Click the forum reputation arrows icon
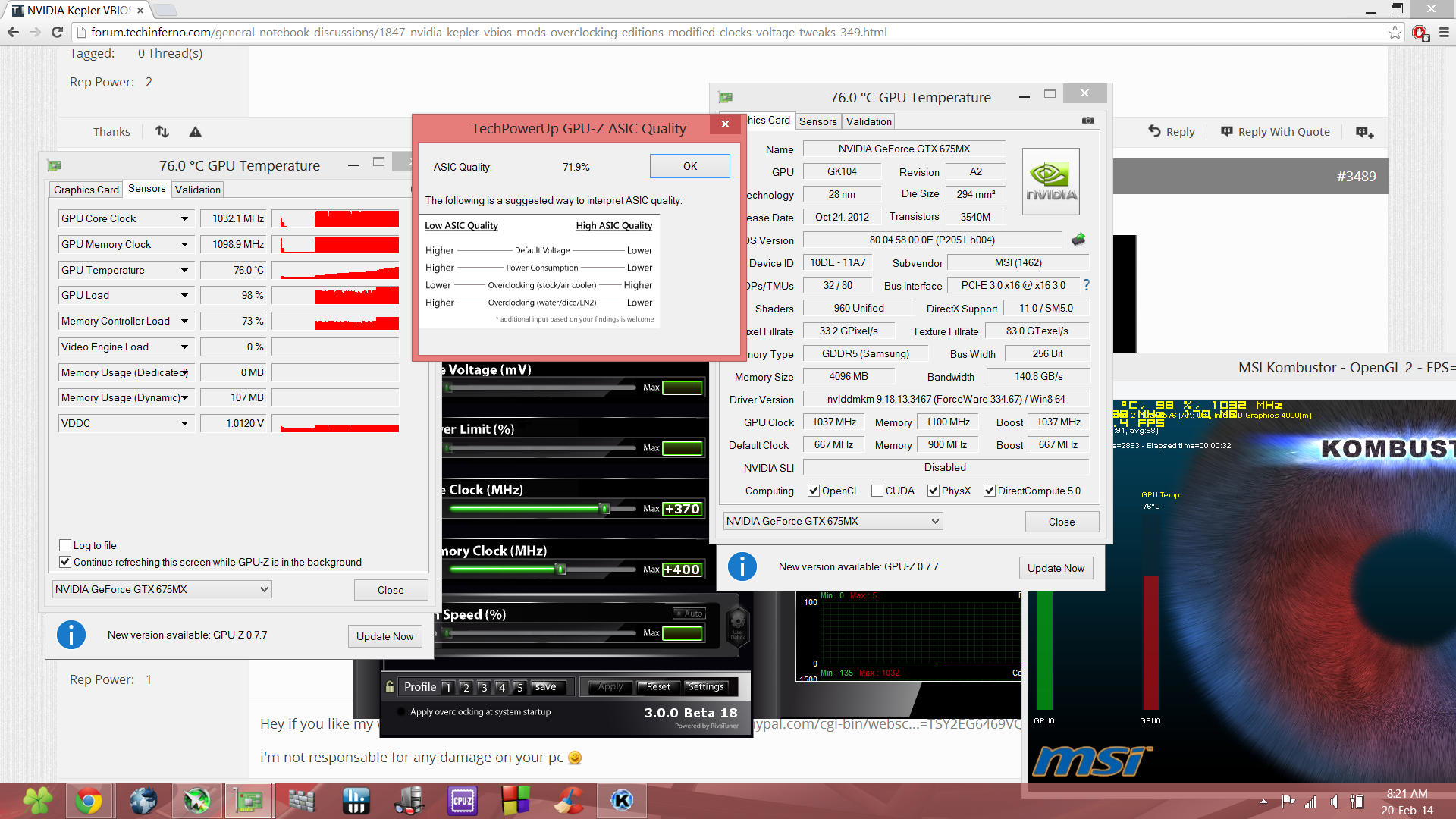The width and height of the screenshot is (1456, 819). [x=162, y=132]
